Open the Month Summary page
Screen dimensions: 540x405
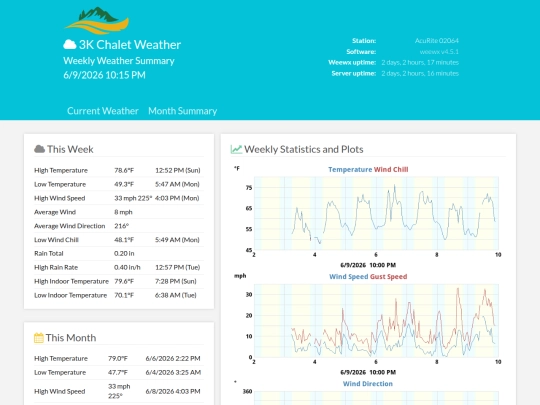point(183,111)
